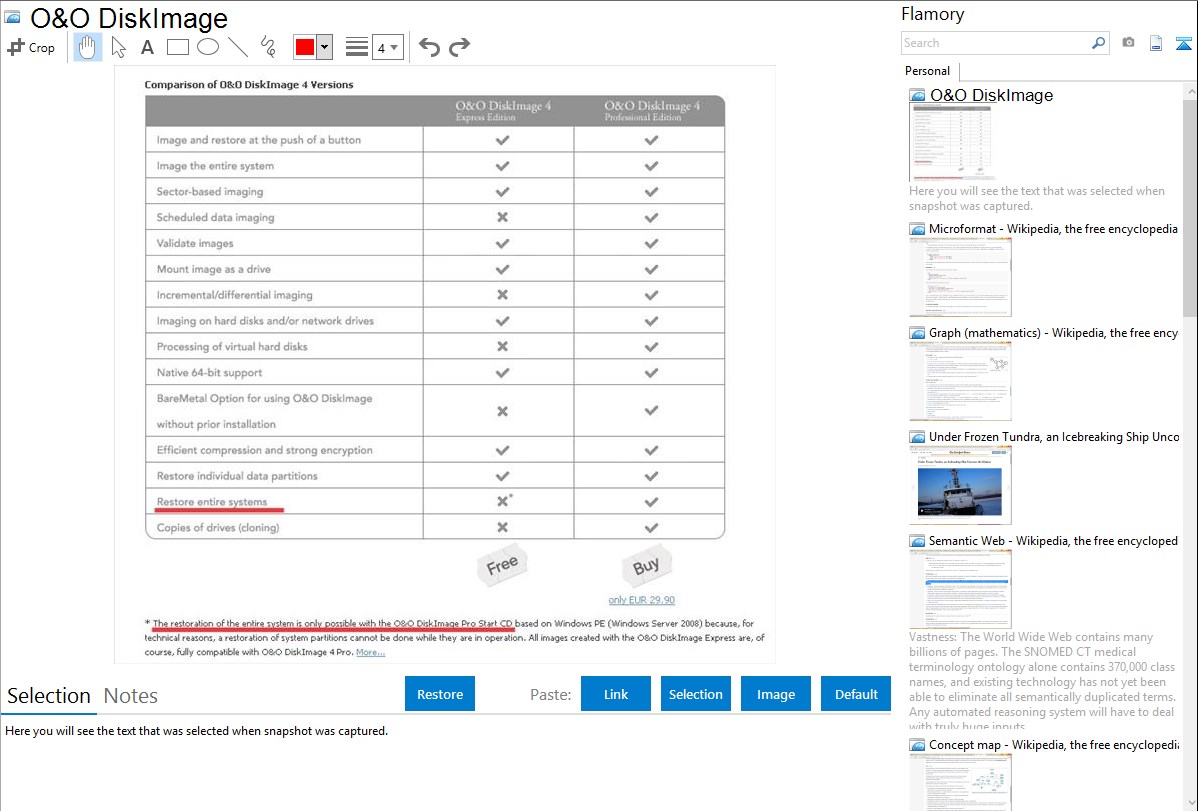The width and height of the screenshot is (1198, 811).
Task: Pick the rectangle shape tool
Action: [x=178, y=47]
